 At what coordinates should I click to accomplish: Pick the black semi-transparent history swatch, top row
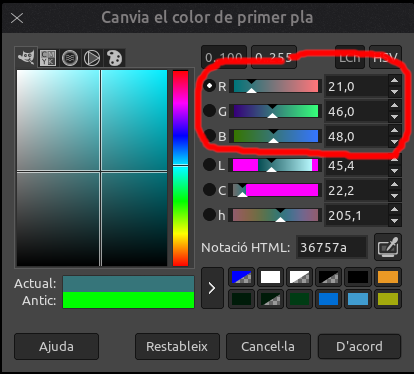tap(328, 277)
